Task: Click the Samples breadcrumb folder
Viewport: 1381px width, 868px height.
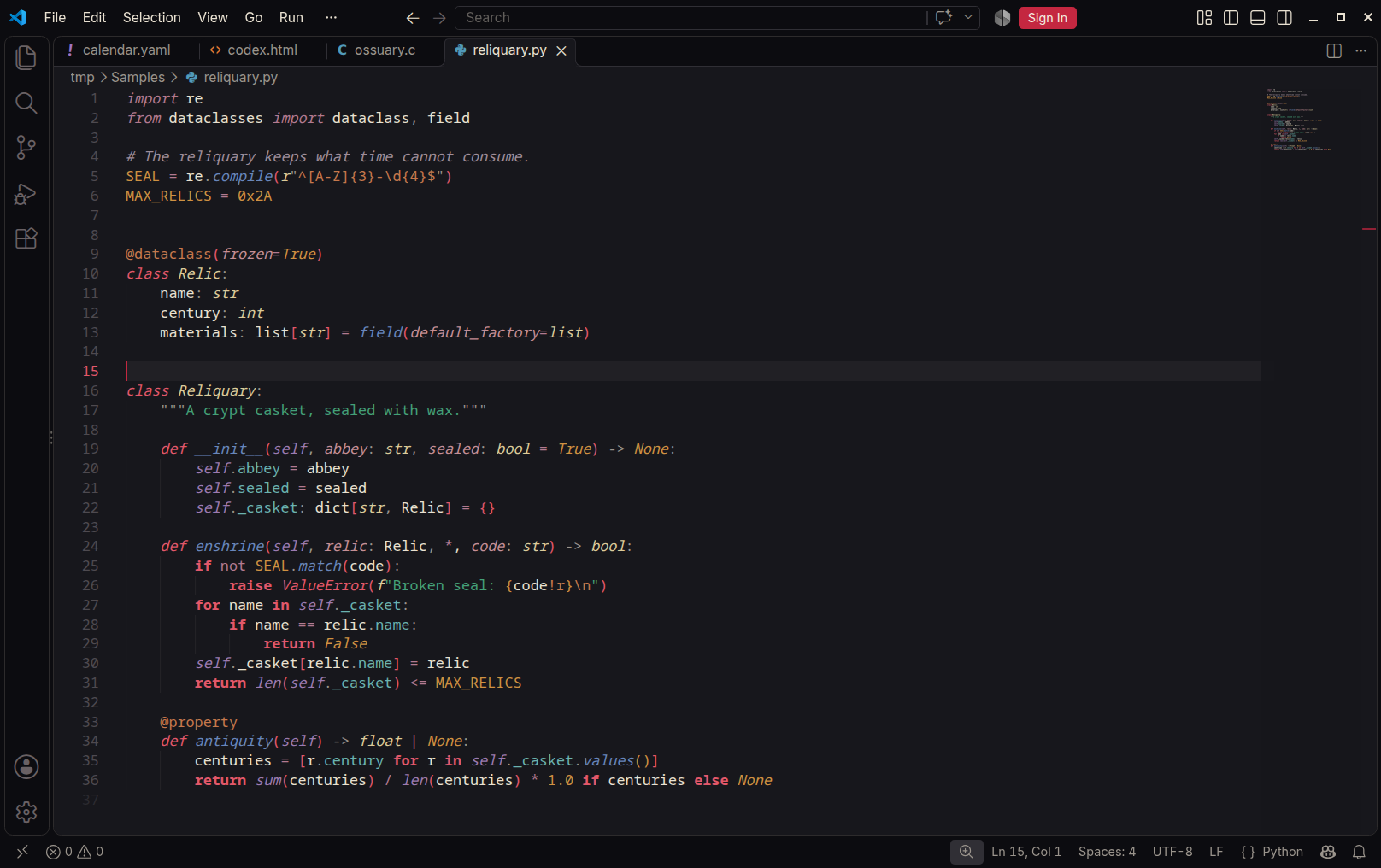Action: point(138,78)
